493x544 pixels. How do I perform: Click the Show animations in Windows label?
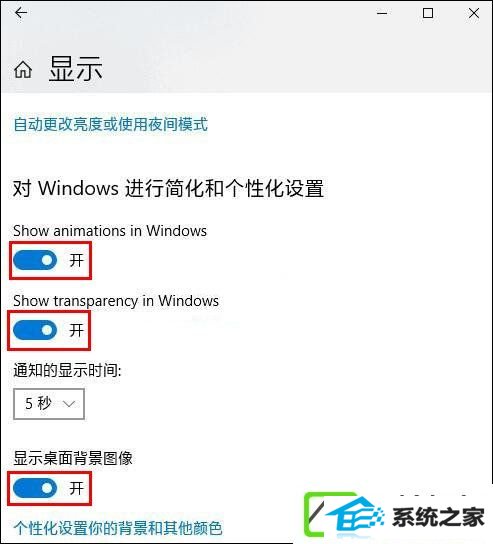point(110,231)
